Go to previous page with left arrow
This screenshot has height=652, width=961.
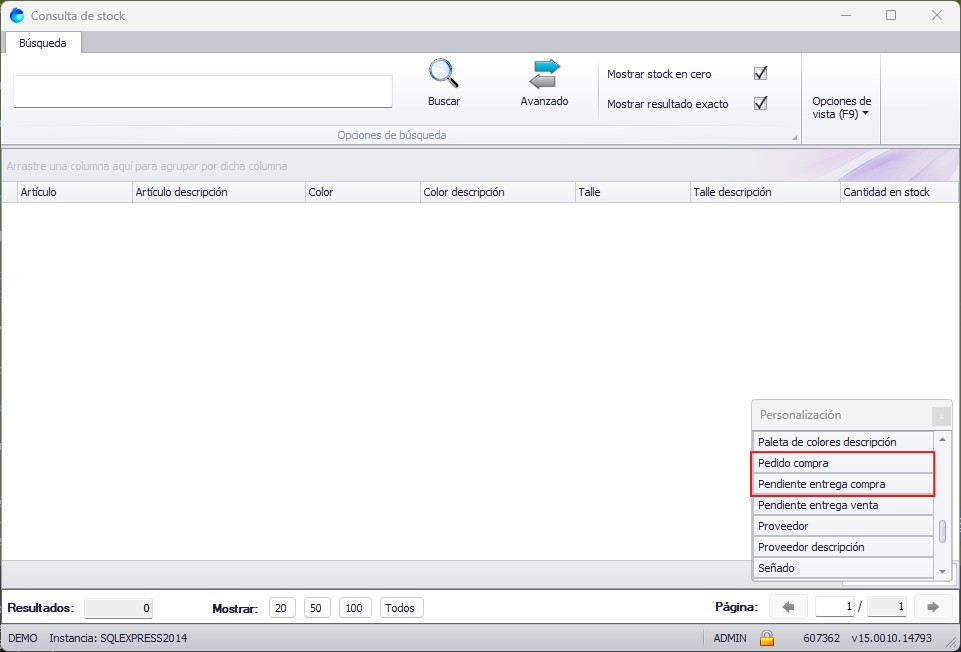point(788,607)
